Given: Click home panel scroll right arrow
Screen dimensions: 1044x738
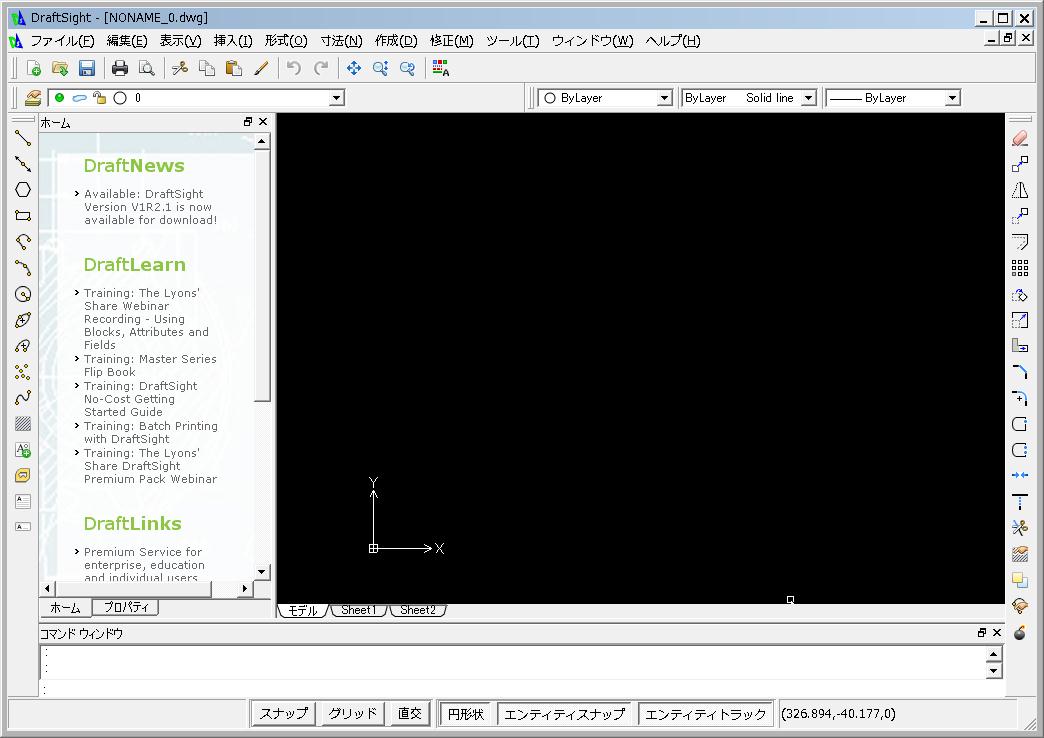Looking at the screenshot, I should [x=245, y=588].
